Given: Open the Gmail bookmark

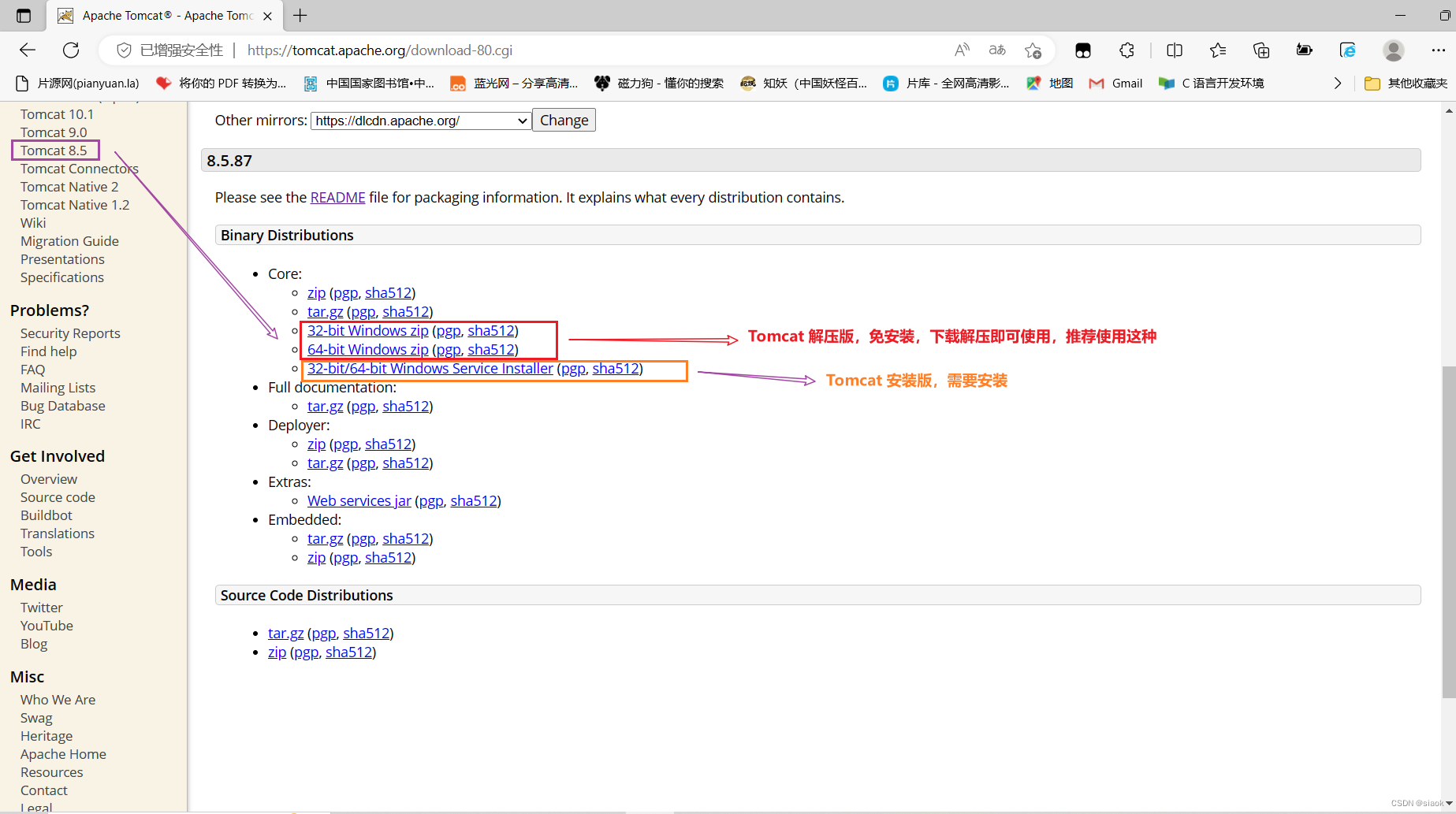Looking at the screenshot, I should point(1115,84).
